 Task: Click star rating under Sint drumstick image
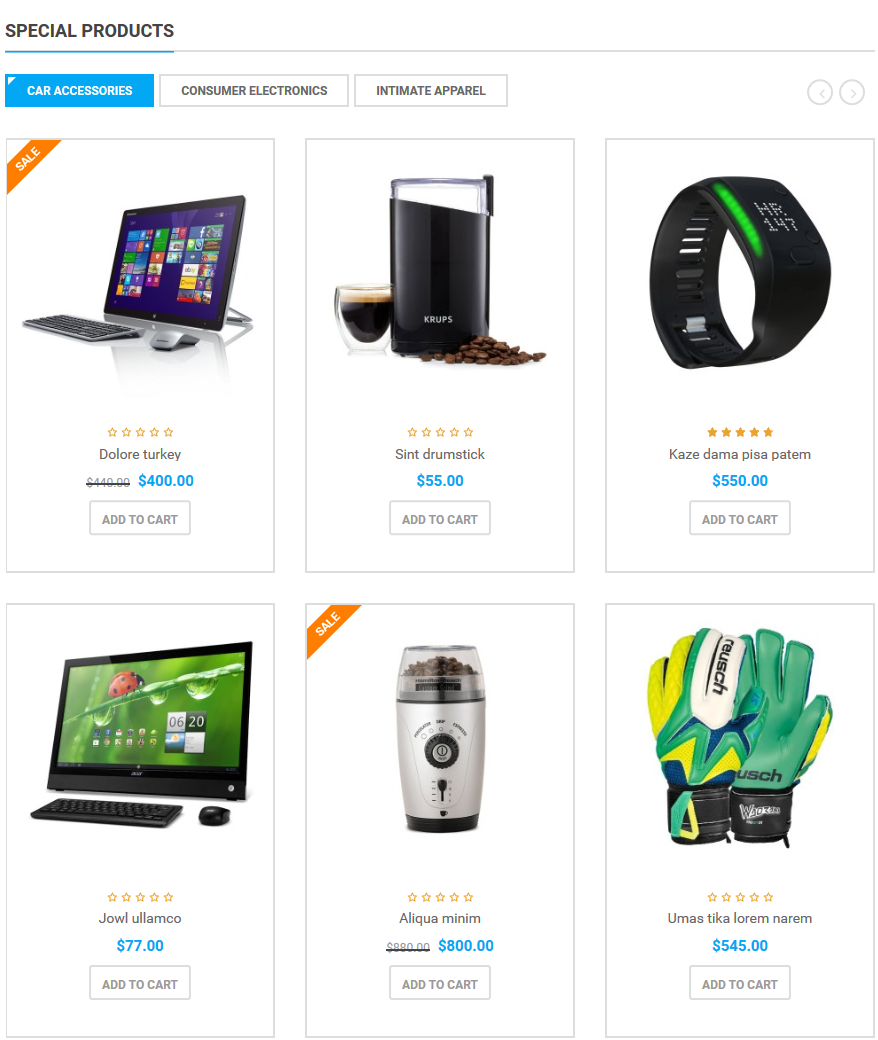pos(440,432)
